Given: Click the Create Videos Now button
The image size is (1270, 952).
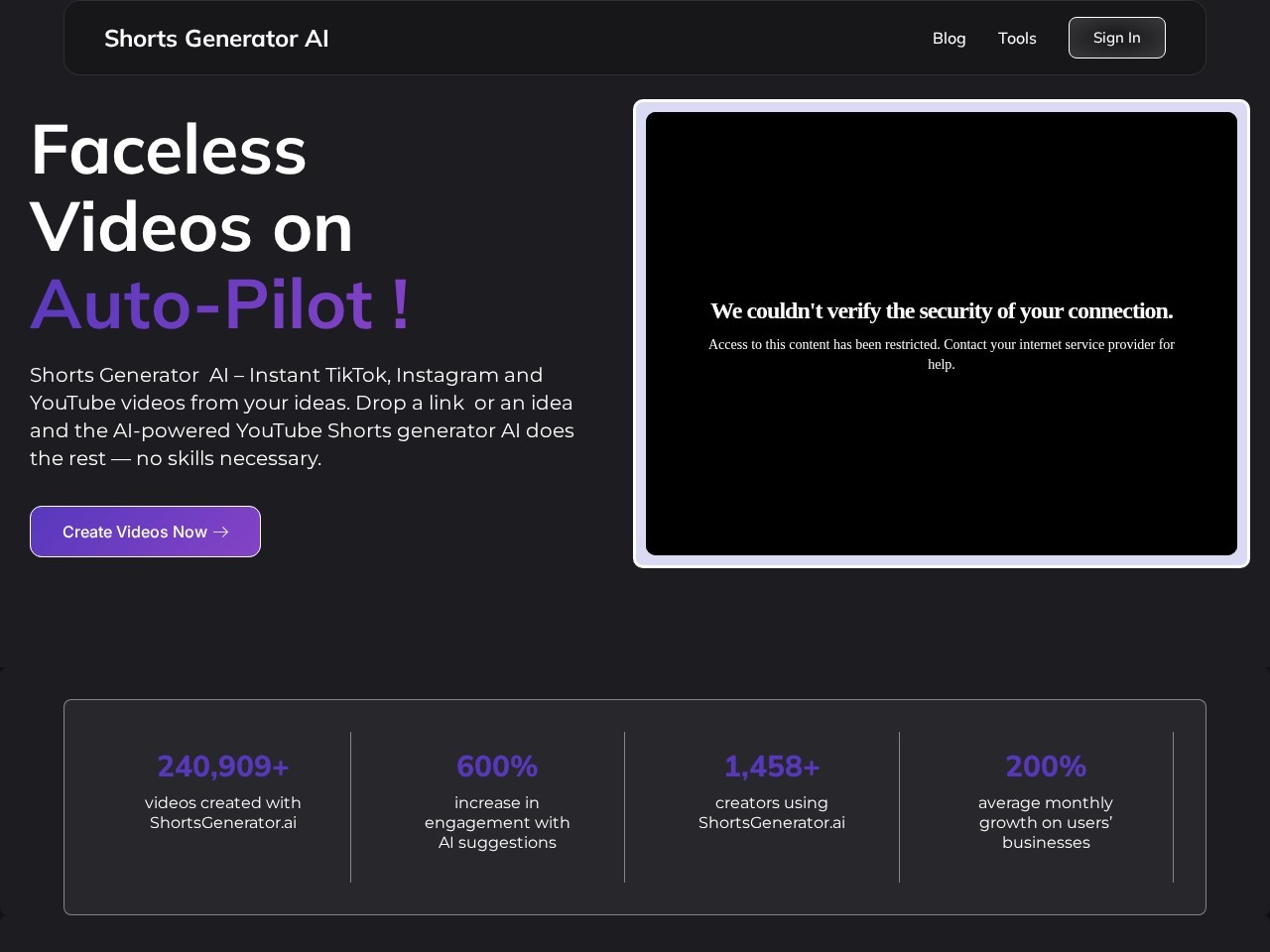Looking at the screenshot, I should coord(145,532).
